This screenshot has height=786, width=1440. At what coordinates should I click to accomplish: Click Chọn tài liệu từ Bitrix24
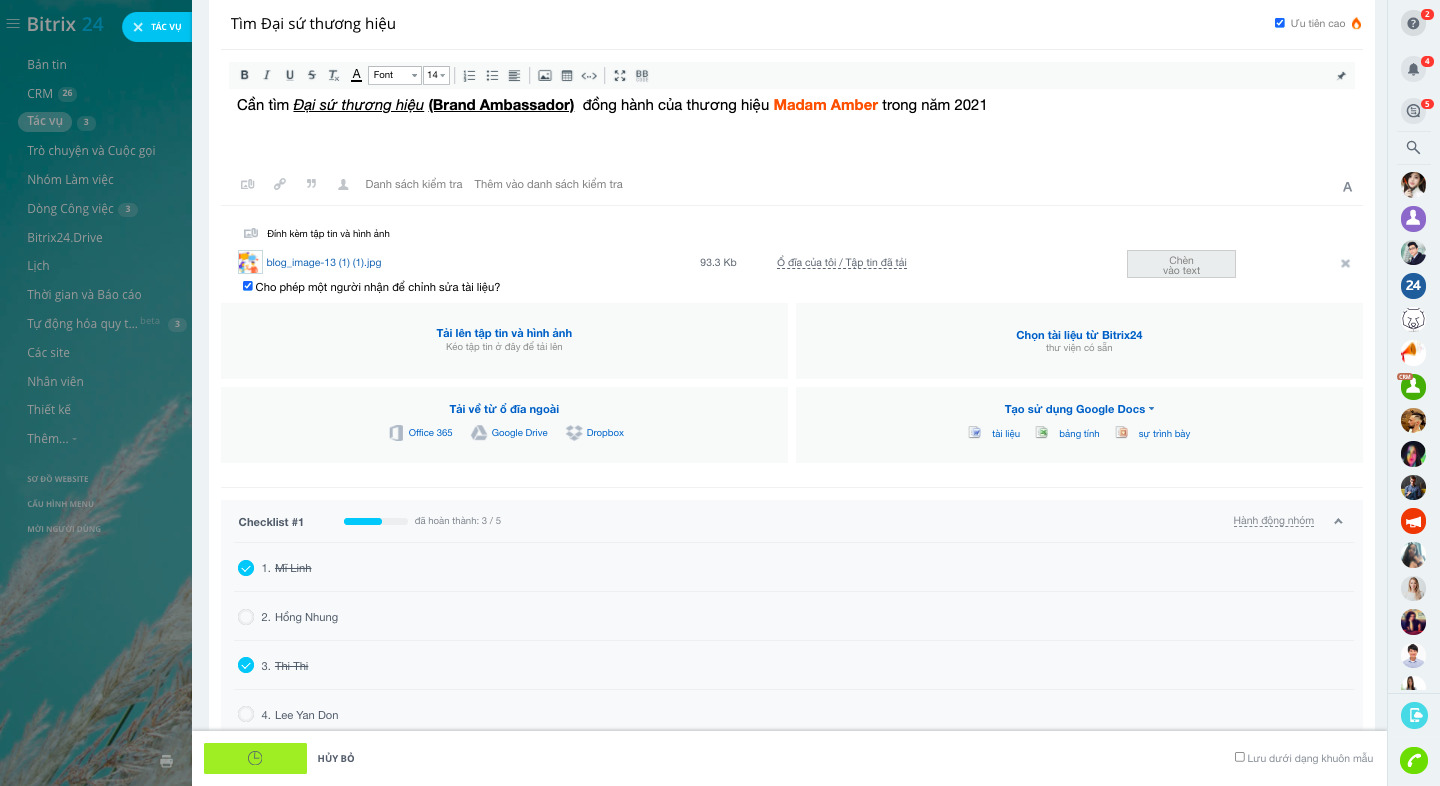click(x=1079, y=335)
